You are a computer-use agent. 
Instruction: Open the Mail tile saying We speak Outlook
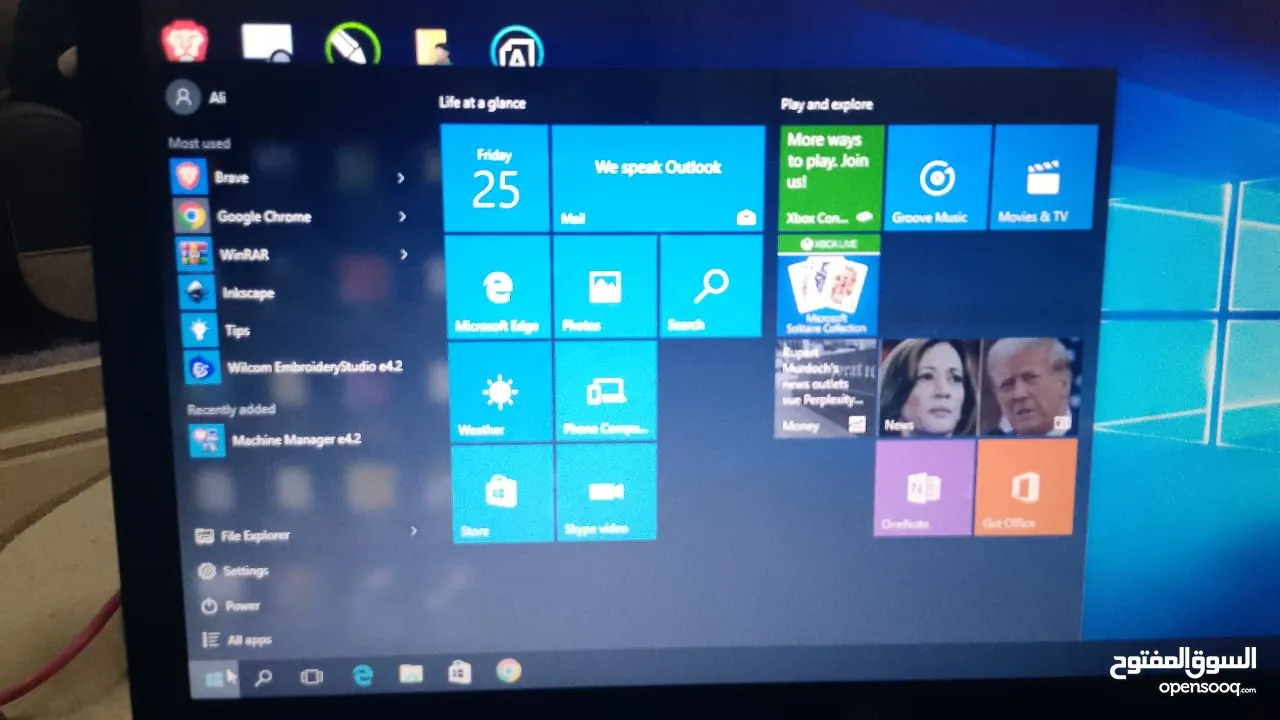click(x=658, y=179)
